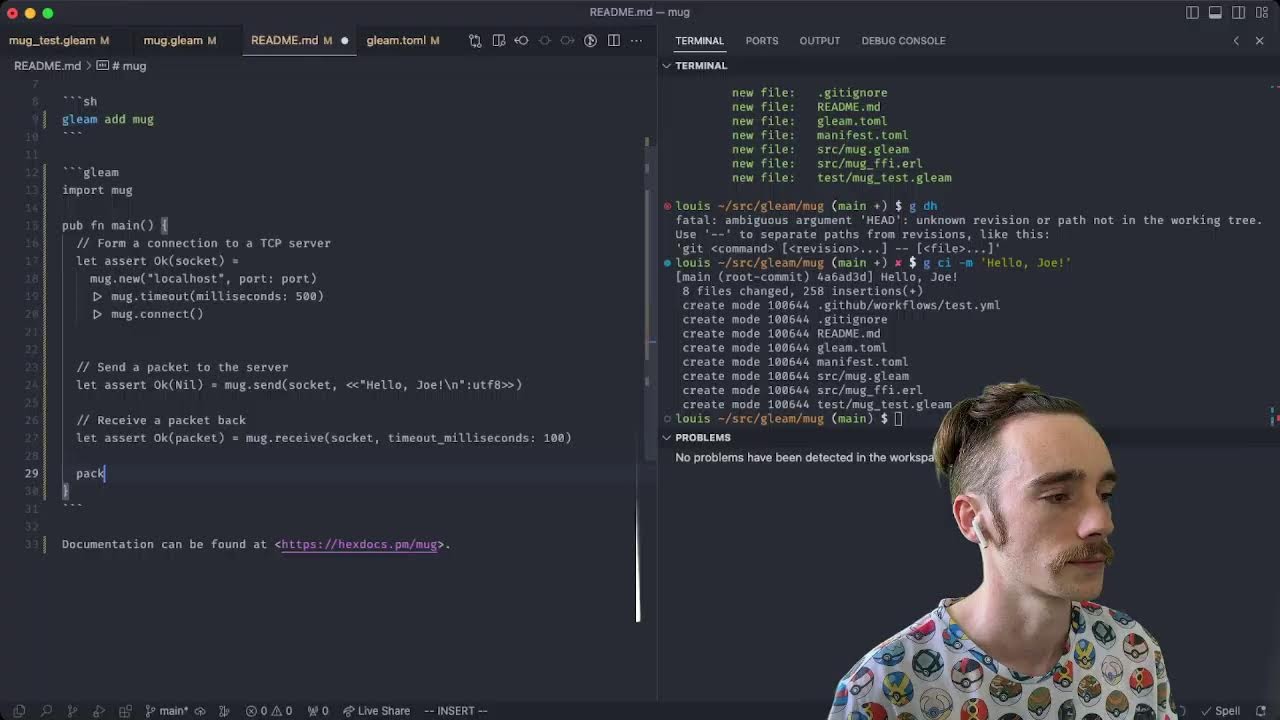The width and height of the screenshot is (1280, 720).
Task: Click line number 29 in the gutter
Action: [30, 473]
